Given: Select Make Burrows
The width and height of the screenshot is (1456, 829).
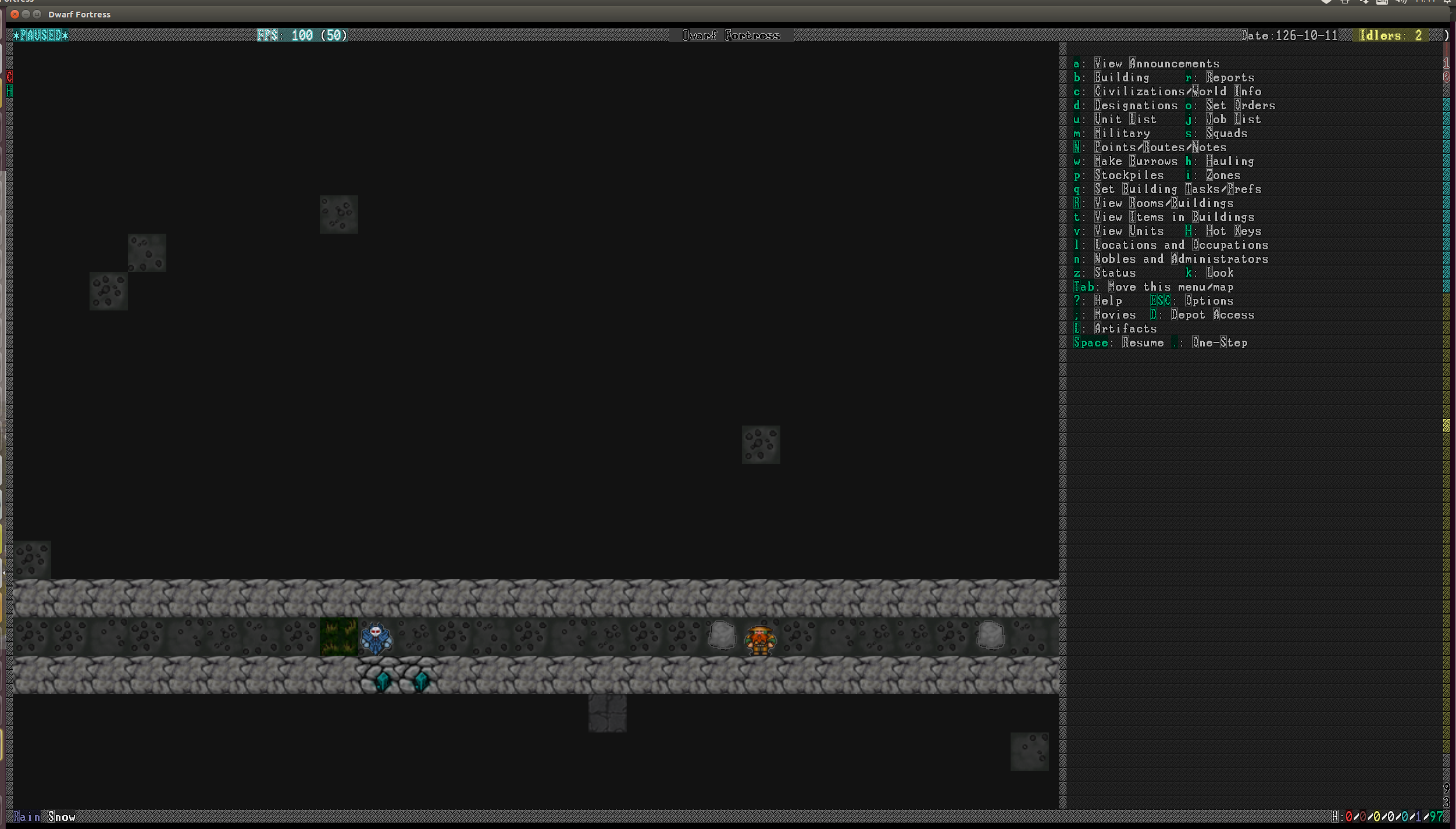Looking at the screenshot, I should [x=1125, y=161].
